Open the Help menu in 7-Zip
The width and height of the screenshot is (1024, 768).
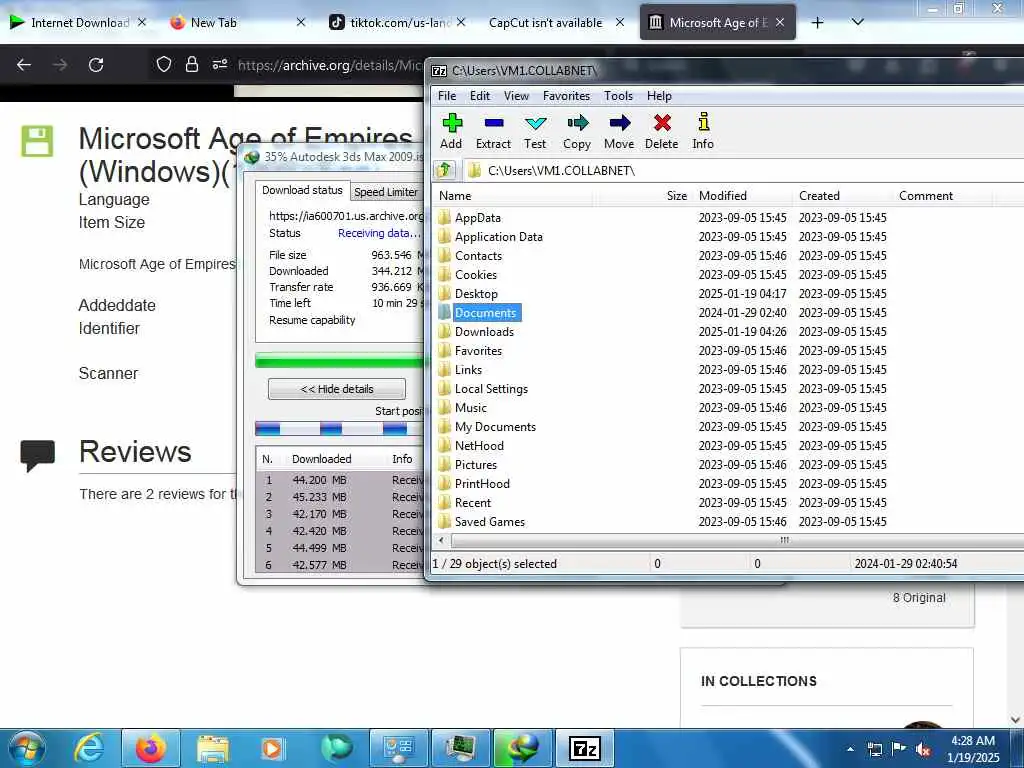pyautogui.click(x=659, y=96)
